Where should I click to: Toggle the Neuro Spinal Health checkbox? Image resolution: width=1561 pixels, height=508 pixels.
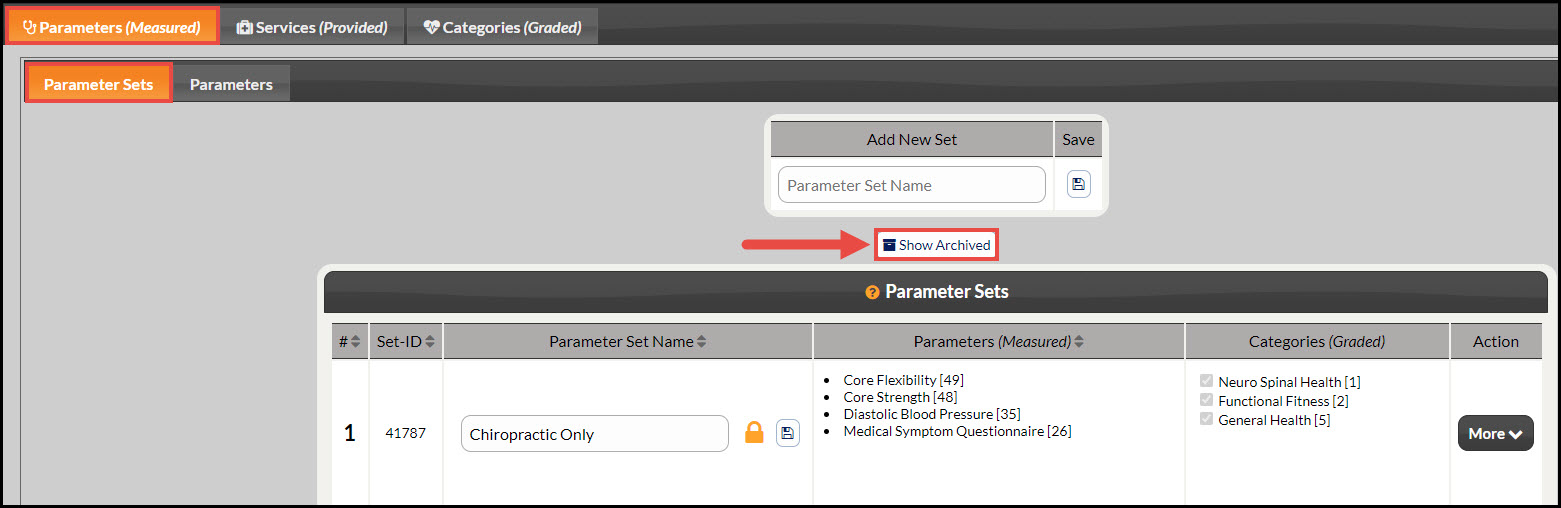(1206, 381)
